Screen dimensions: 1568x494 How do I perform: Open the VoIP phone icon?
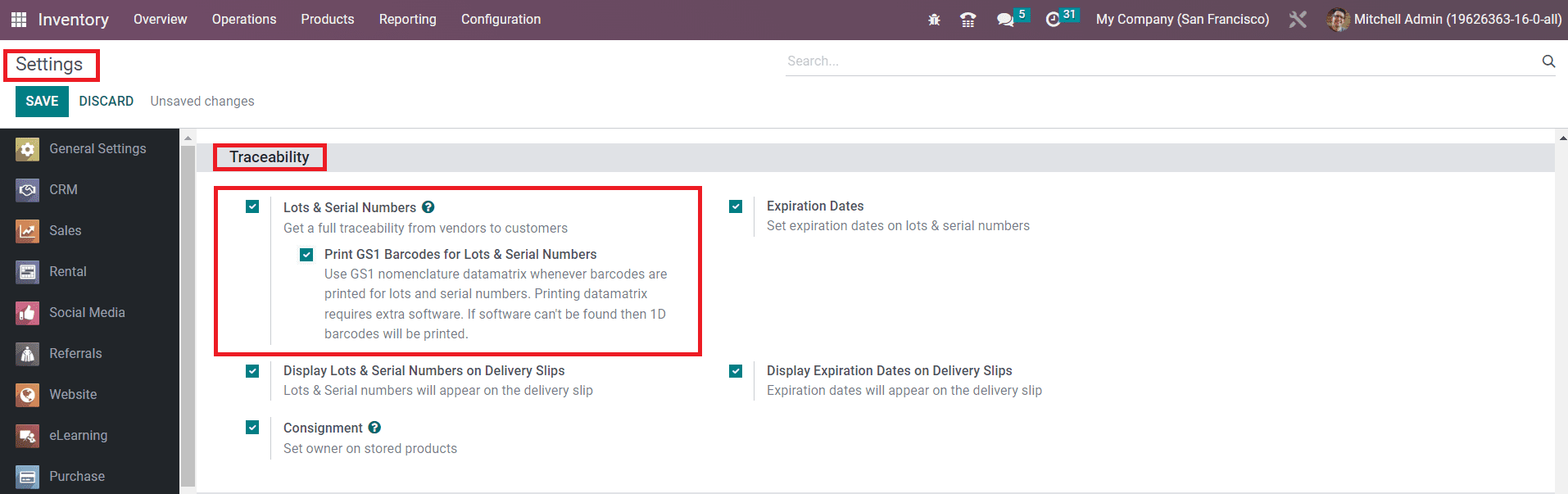[968, 20]
